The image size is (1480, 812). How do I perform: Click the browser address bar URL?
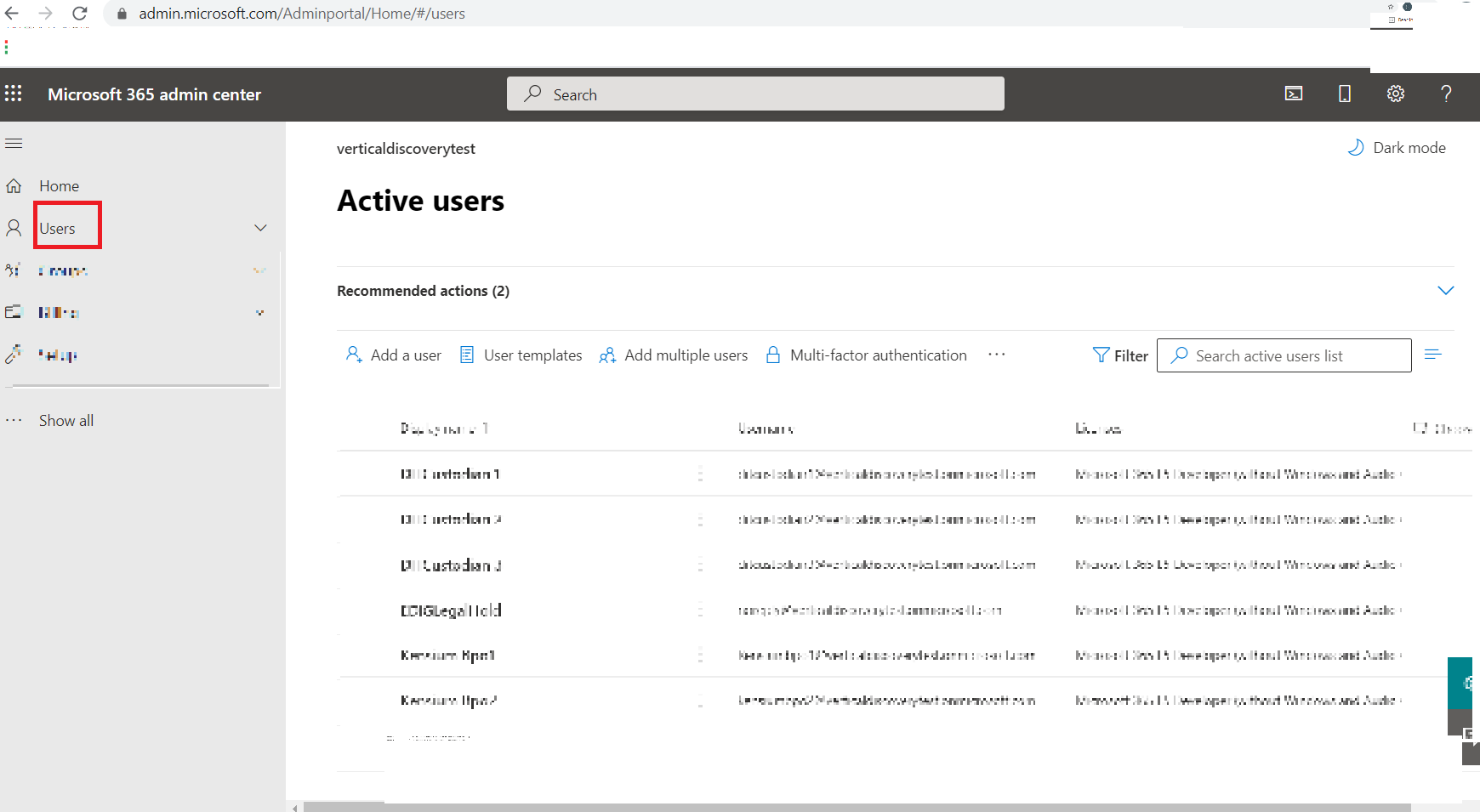click(x=302, y=14)
